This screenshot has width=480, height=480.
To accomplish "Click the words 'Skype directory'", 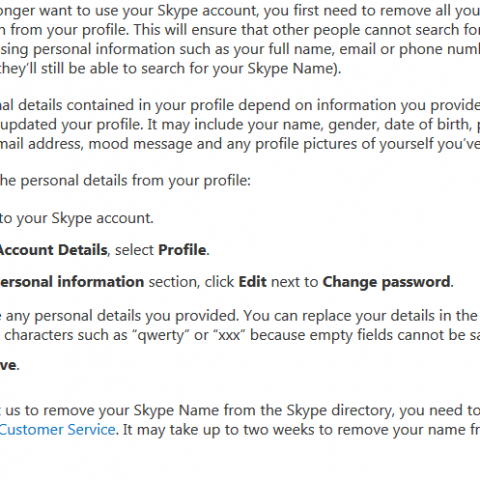I will (339, 411).
